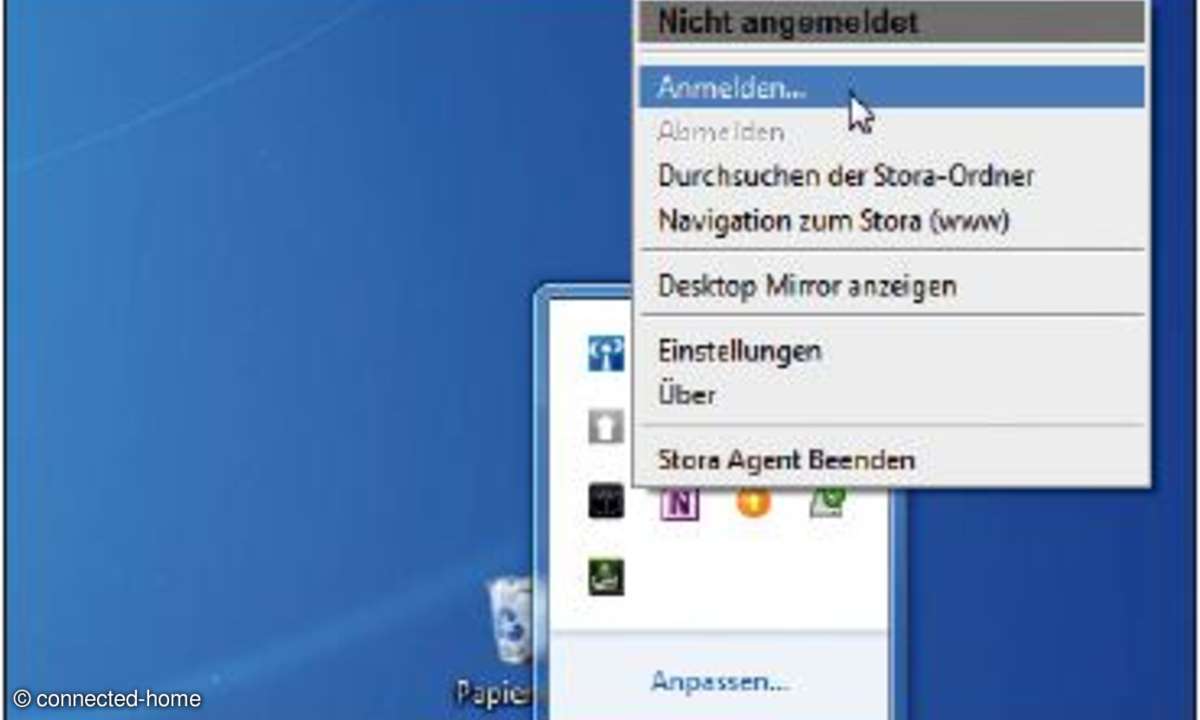Click the grey upload arrow tray icon

point(606,427)
